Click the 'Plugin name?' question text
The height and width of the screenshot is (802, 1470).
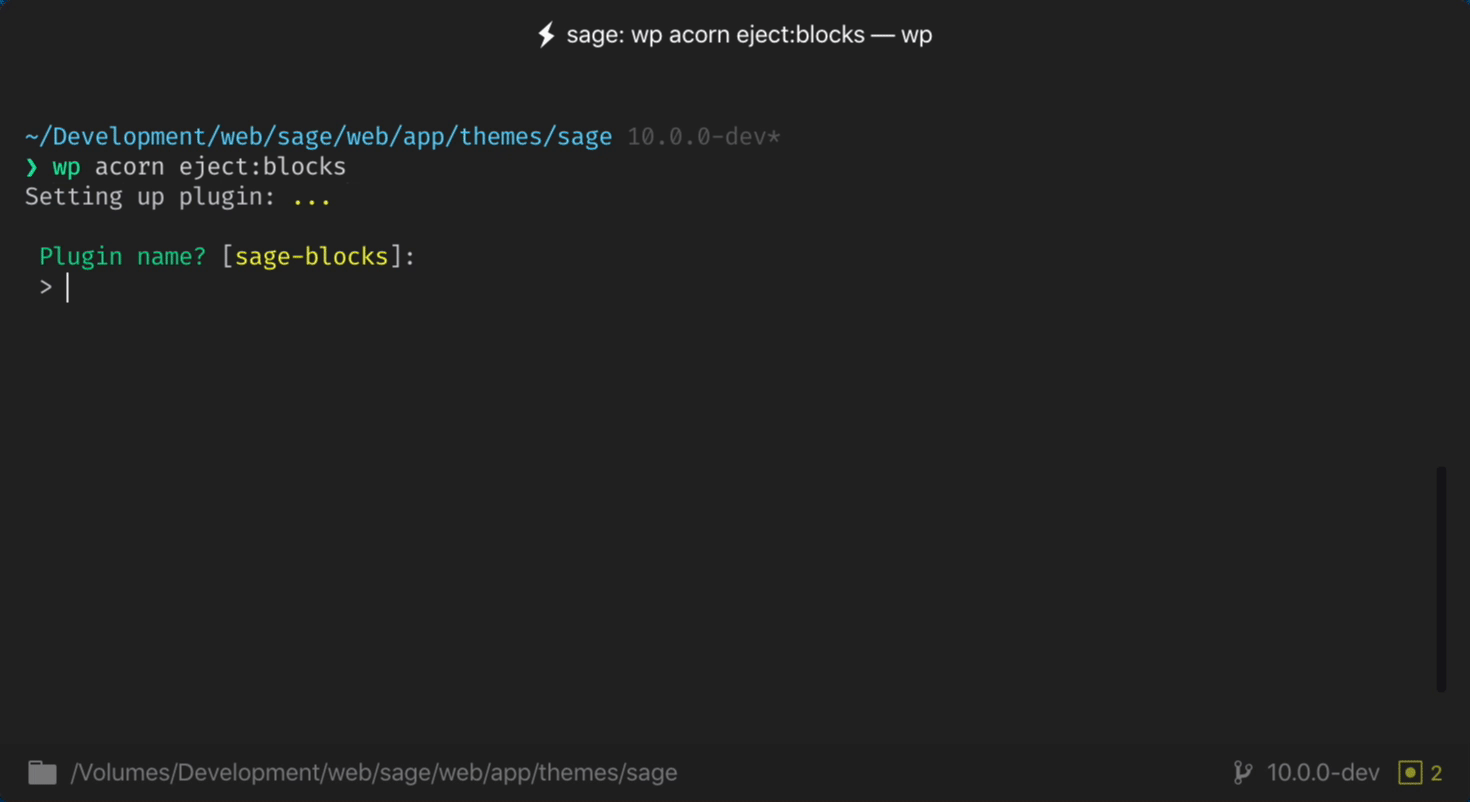pyautogui.click(x=122, y=257)
